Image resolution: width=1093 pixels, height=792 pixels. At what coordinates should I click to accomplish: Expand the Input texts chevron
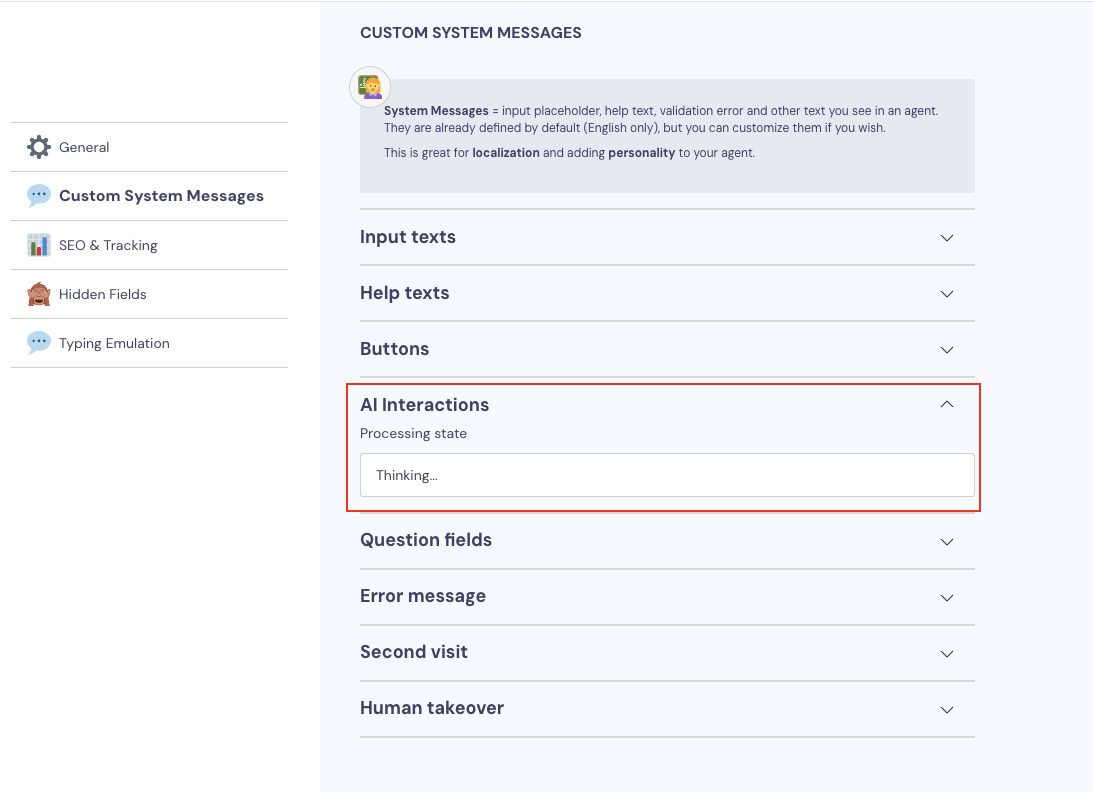[x=947, y=238]
